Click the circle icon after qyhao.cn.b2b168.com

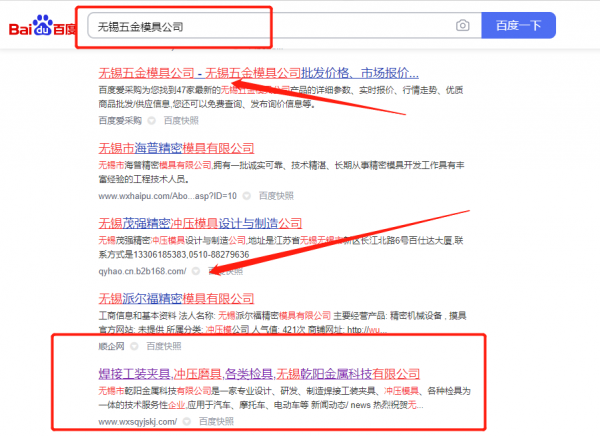pos(196,270)
